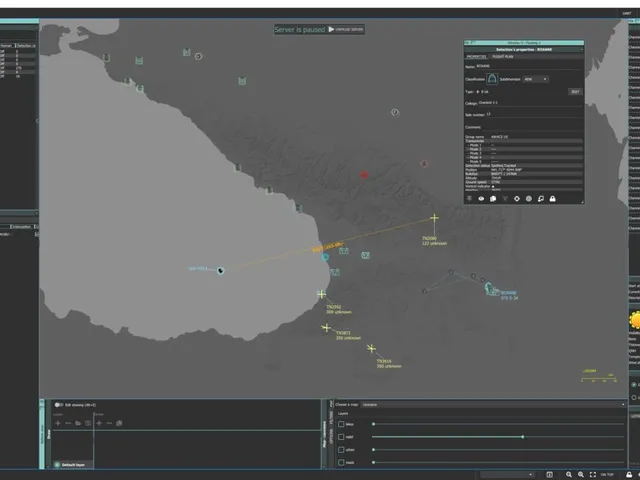Adjust the first layer opacity slider handle

tap(373, 424)
